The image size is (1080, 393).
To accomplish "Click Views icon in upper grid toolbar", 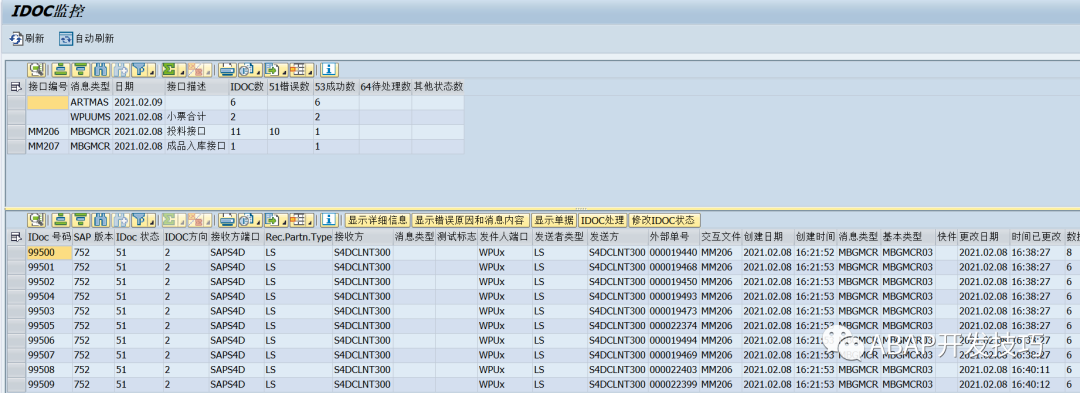I will pyautogui.click(x=247, y=70).
